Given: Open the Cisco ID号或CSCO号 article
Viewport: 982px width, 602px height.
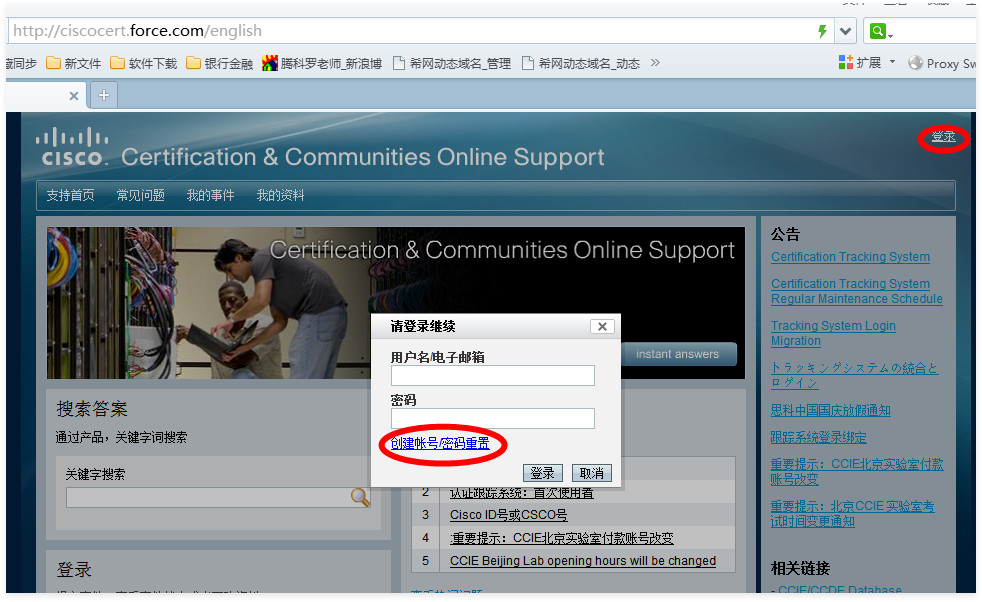Looking at the screenshot, I should click(509, 515).
